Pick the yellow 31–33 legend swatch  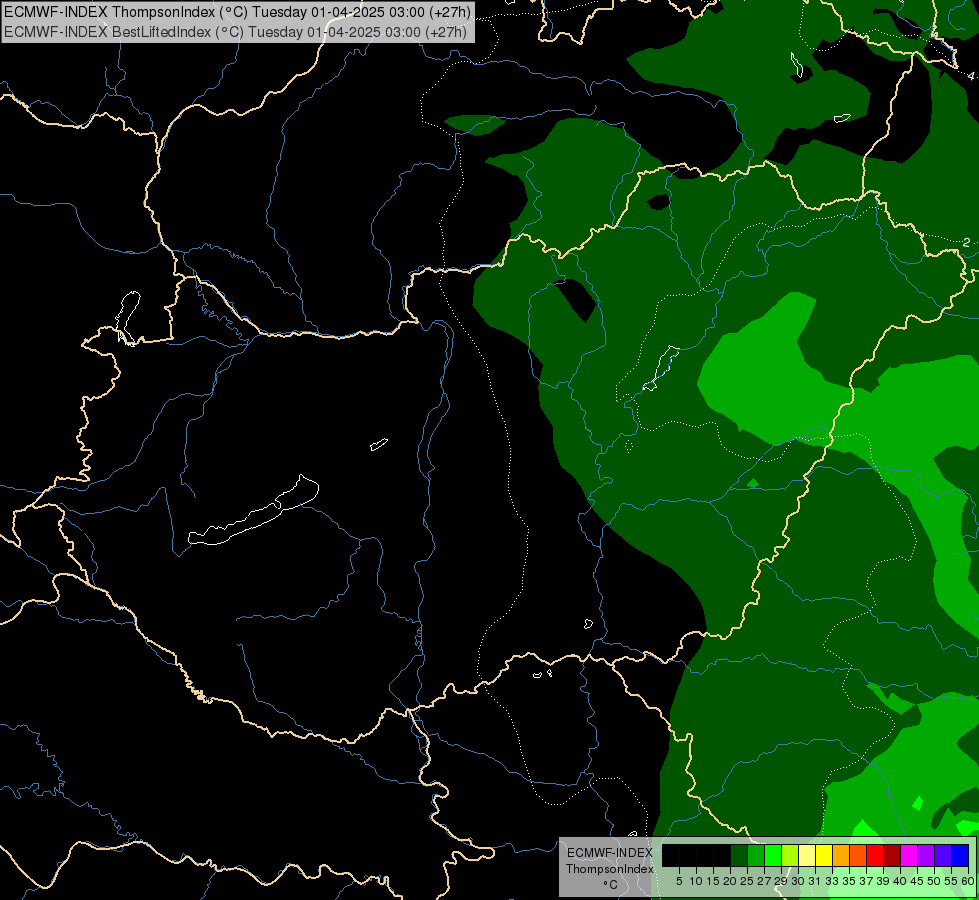824,856
